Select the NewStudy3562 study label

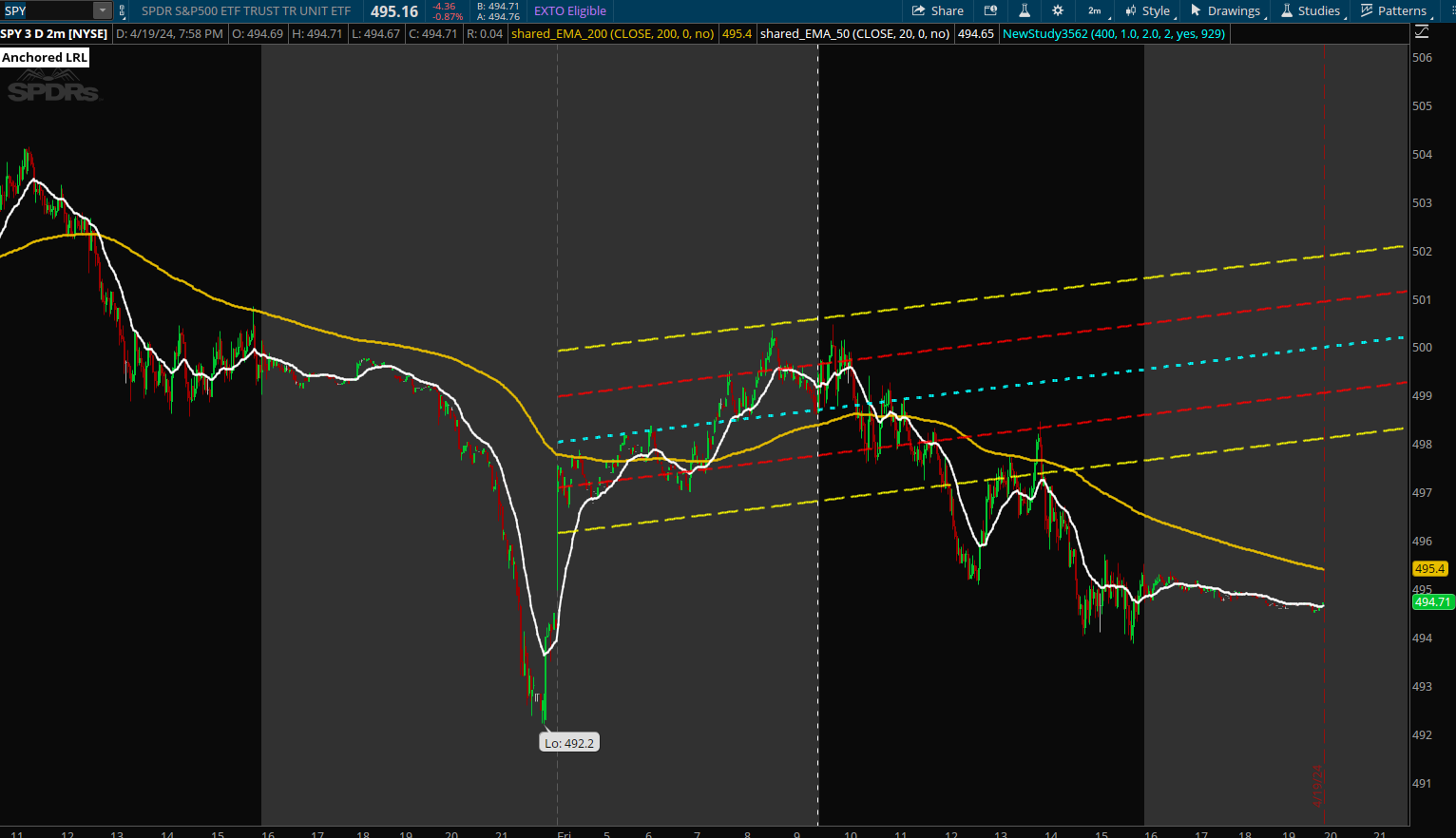1113,34
